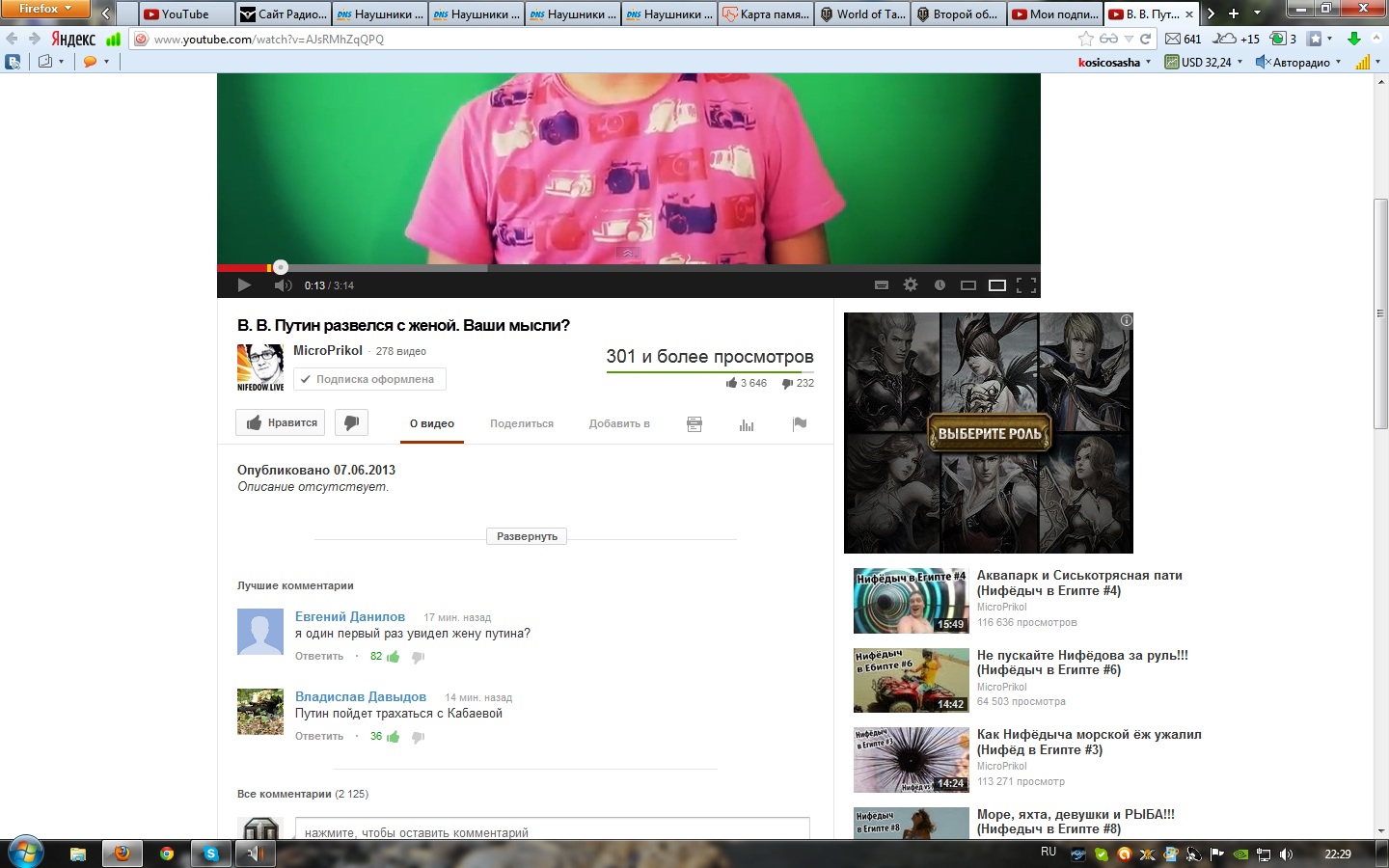Open Skype from the taskbar
The height and width of the screenshot is (868, 1389).
point(210,854)
